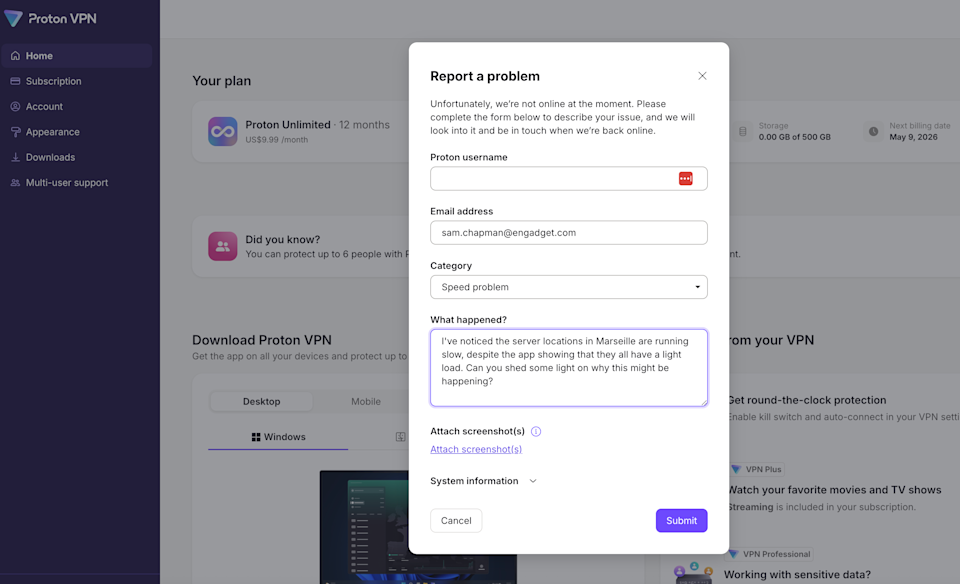Image resolution: width=960 pixels, height=584 pixels.
Task: Collapse the System information chevron
Action: click(x=533, y=480)
